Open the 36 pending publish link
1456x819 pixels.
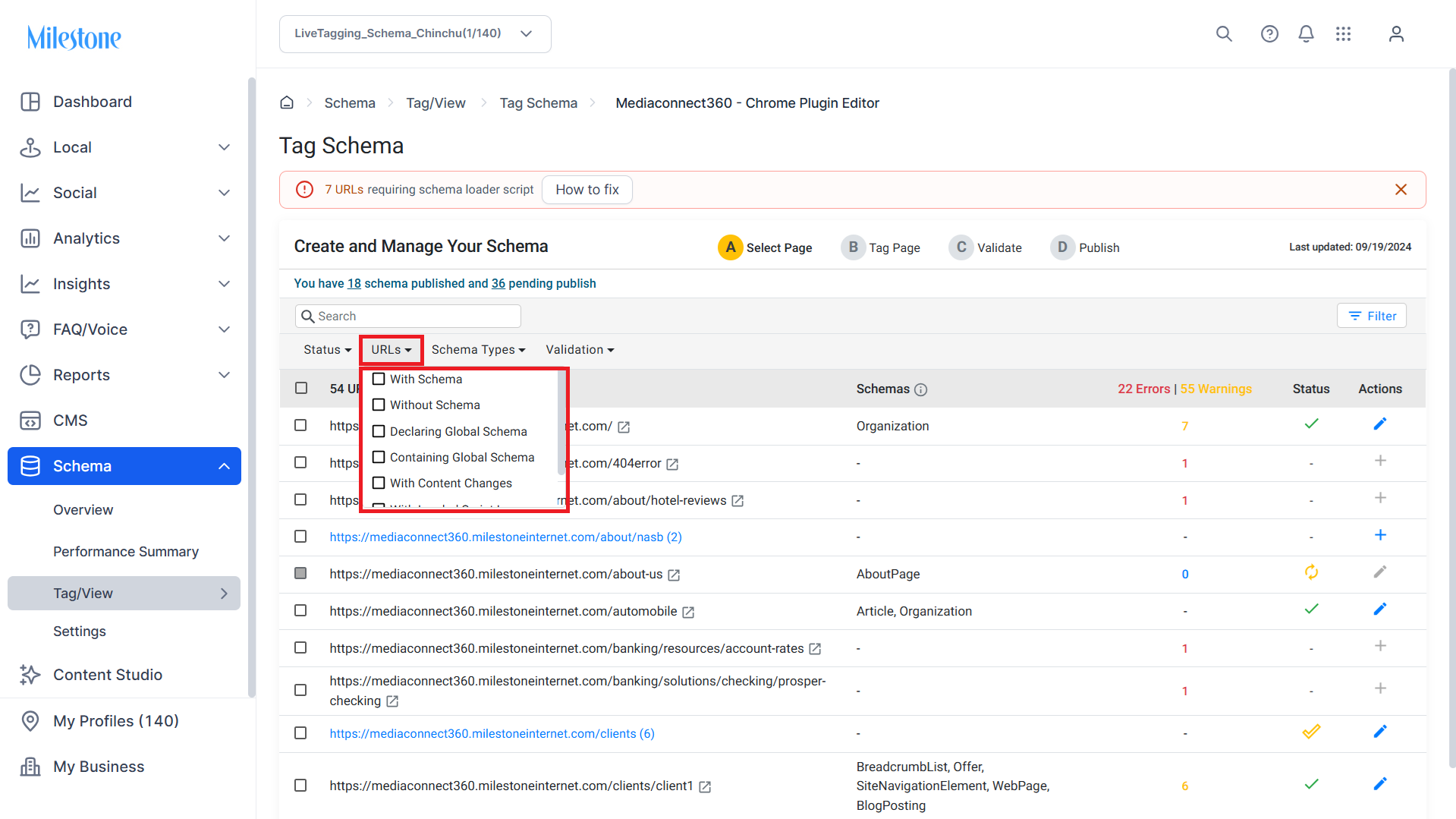498,283
